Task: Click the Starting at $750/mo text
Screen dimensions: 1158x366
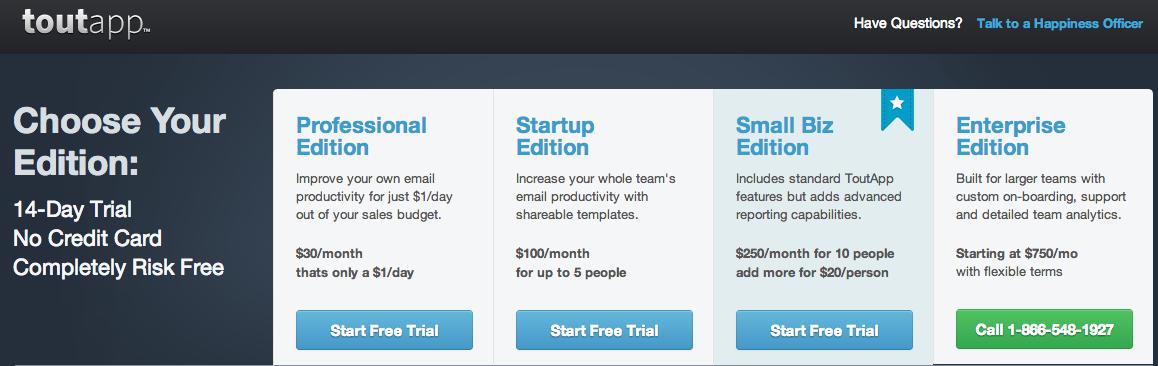Action: click(x=1017, y=254)
